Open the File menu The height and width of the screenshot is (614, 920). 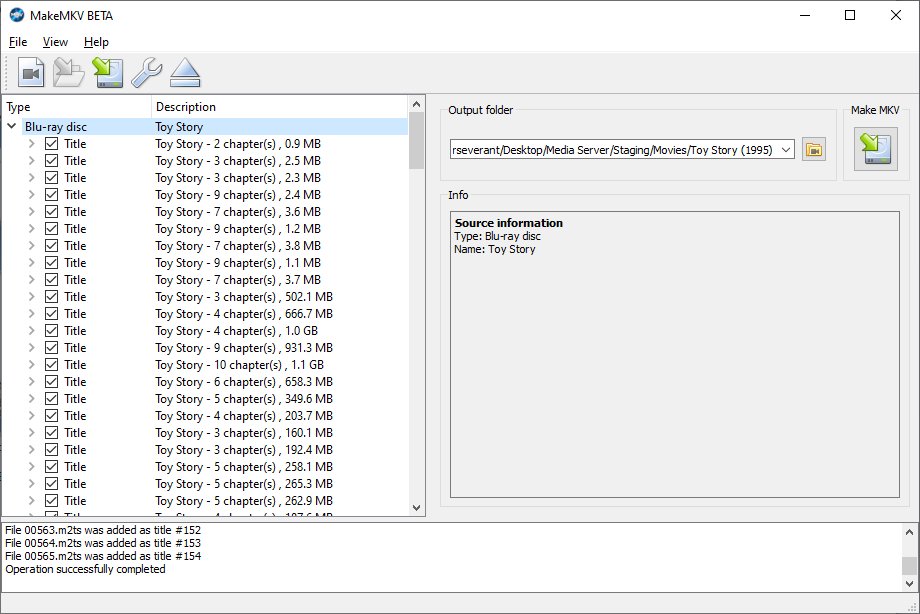[18, 42]
